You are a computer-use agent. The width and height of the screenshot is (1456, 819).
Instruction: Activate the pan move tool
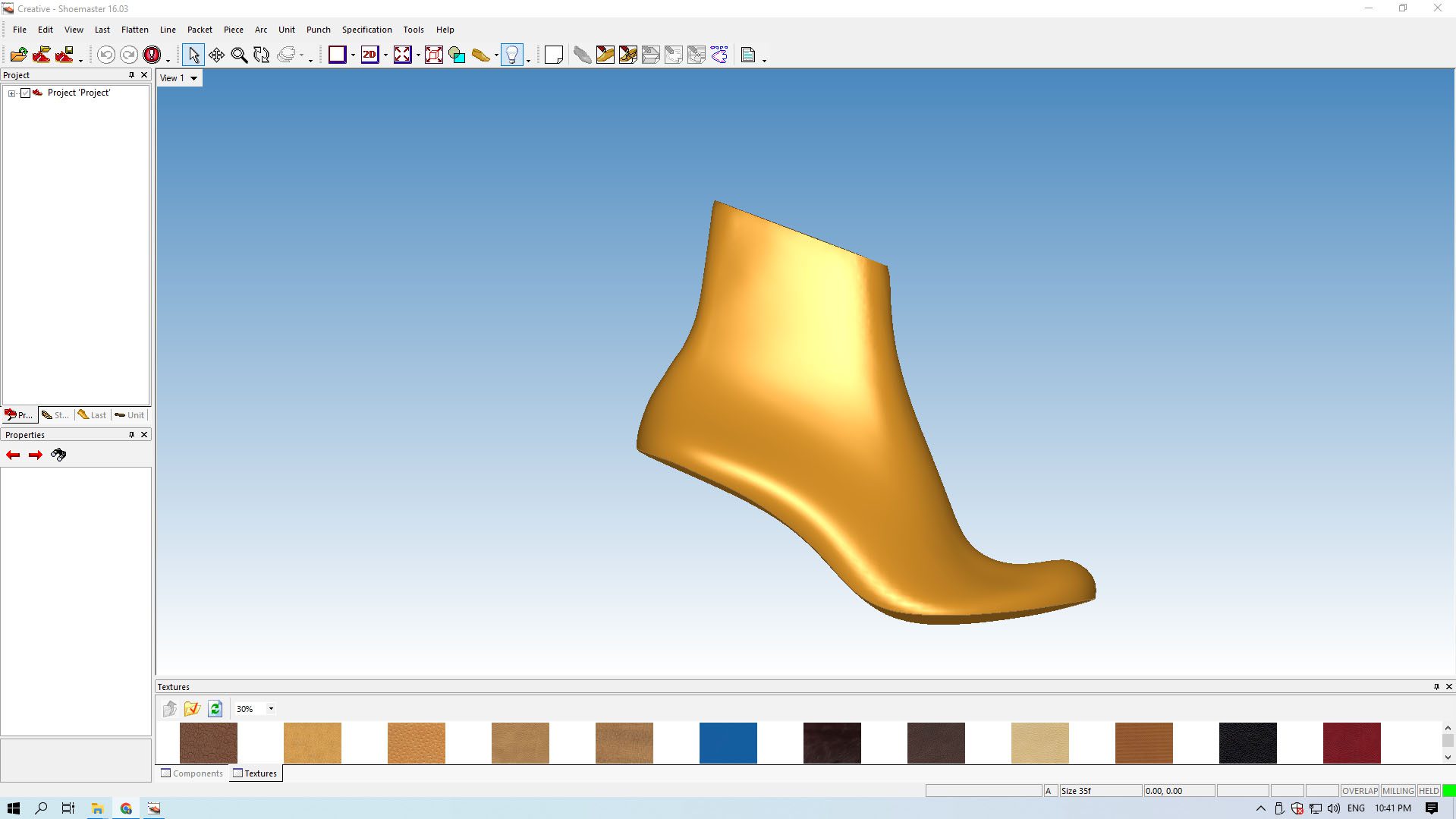pos(216,55)
